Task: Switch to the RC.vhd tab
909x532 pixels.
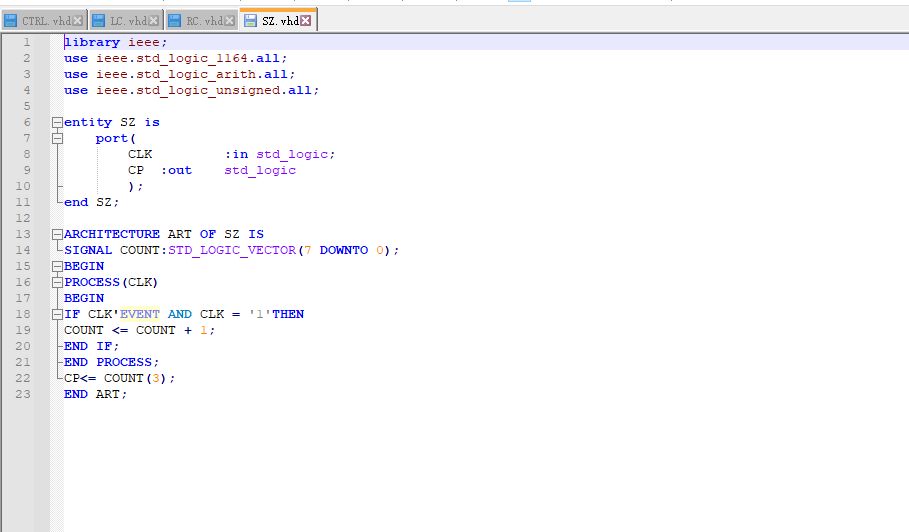Action: point(202,21)
